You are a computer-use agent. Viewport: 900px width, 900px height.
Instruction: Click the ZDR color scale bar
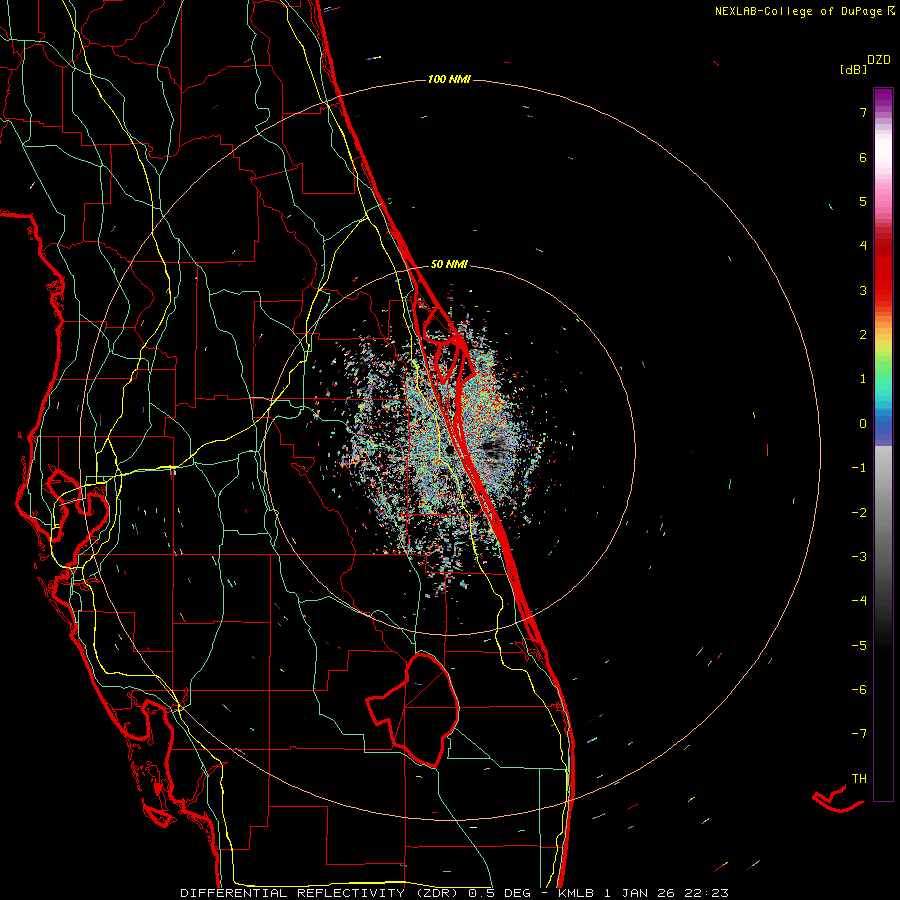point(883,444)
